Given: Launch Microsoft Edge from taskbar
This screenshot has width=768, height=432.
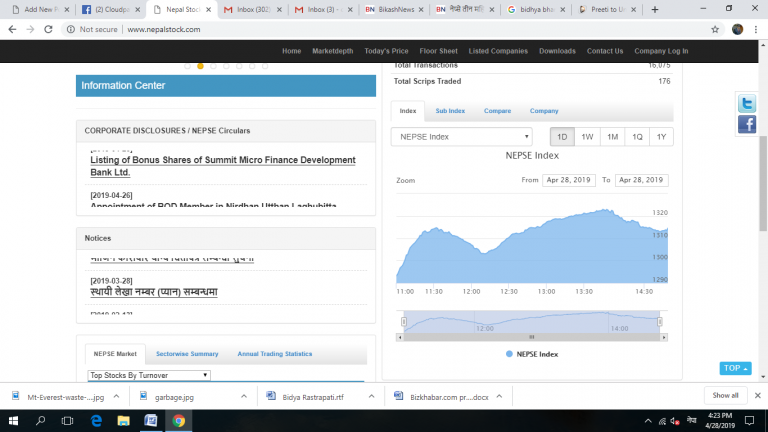Looking at the screenshot, I should [96, 421].
